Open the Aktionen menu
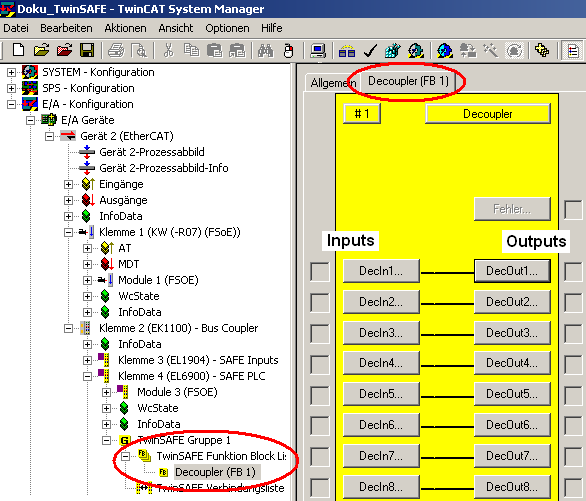Image resolution: width=586 pixels, height=501 pixels. pos(125,28)
